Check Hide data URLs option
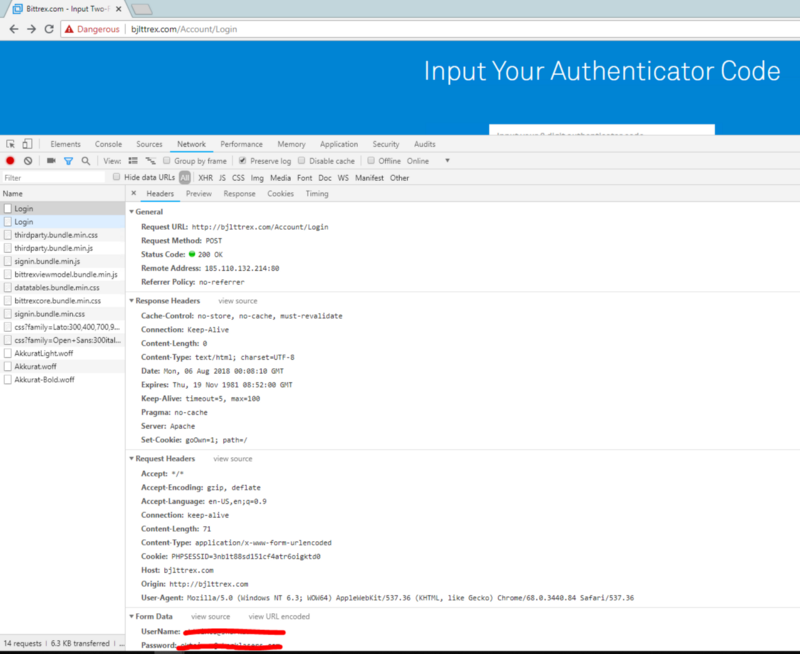The image size is (800, 654). (116, 177)
